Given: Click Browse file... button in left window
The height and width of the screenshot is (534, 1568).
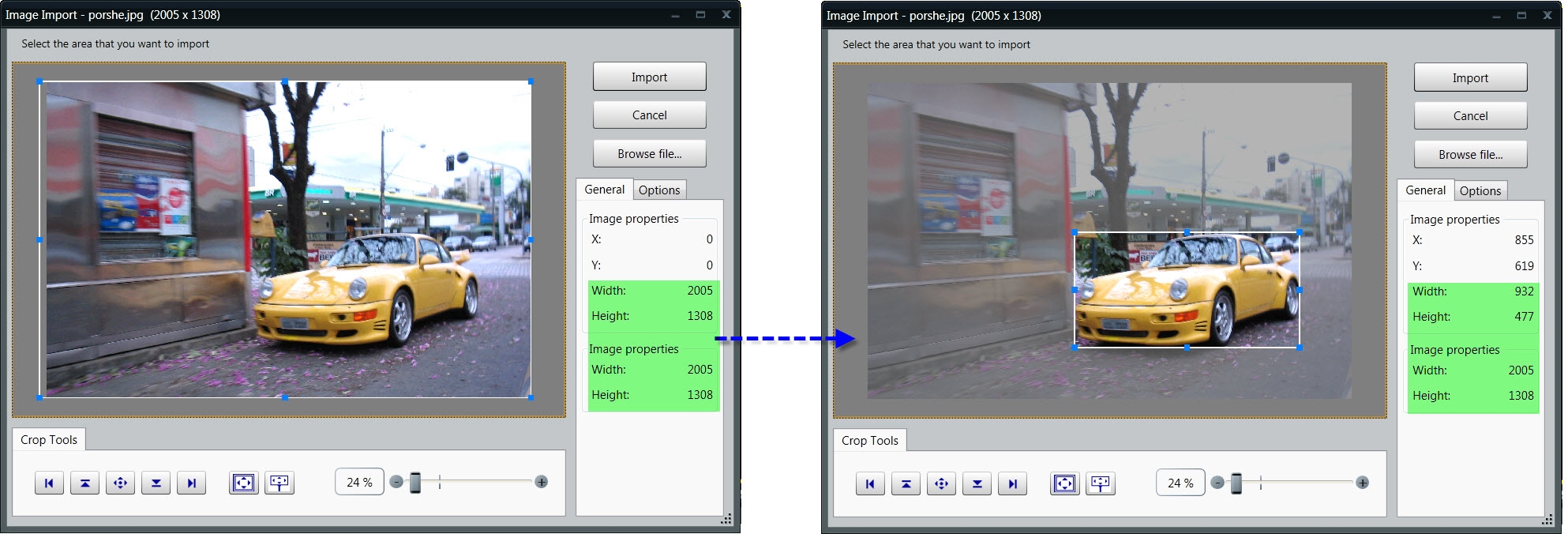Looking at the screenshot, I should [x=649, y=154].
